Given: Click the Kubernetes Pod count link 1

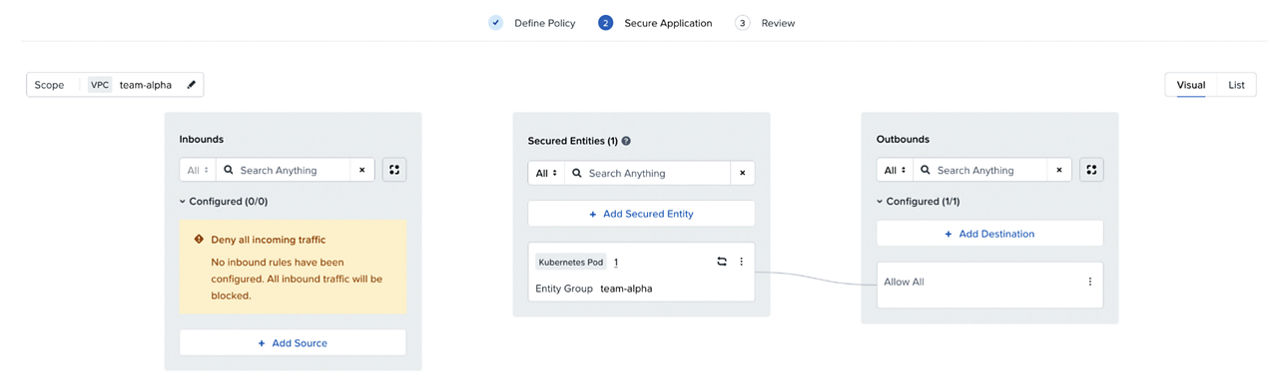Looking at the screenshot, I should (616, 262).
